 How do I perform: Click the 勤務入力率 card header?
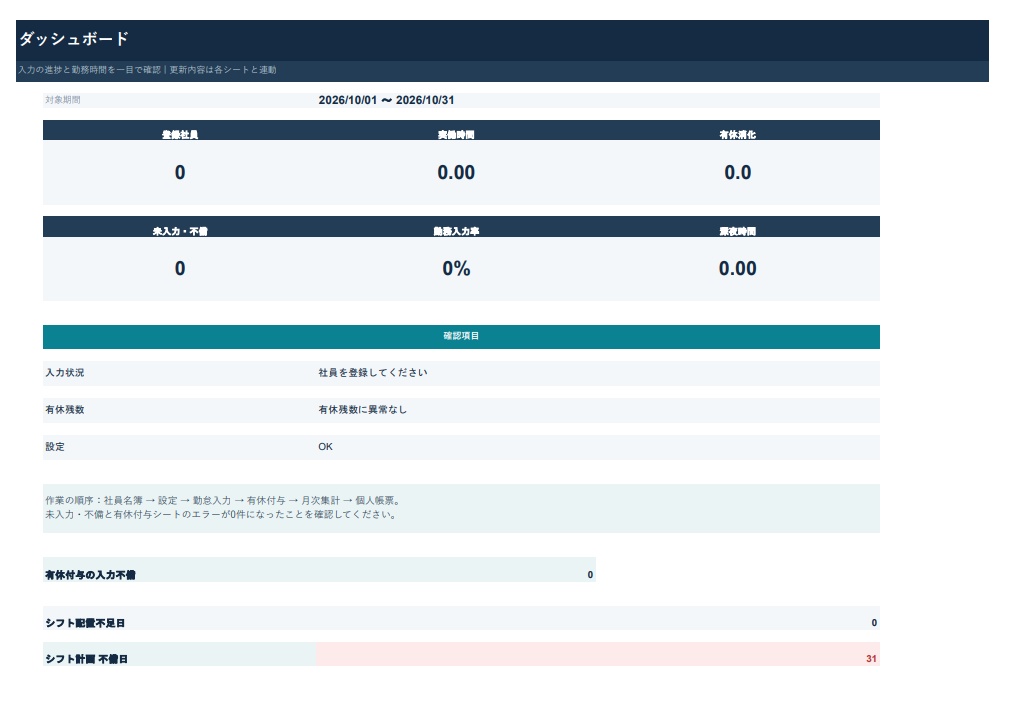[x=456, y=231]
